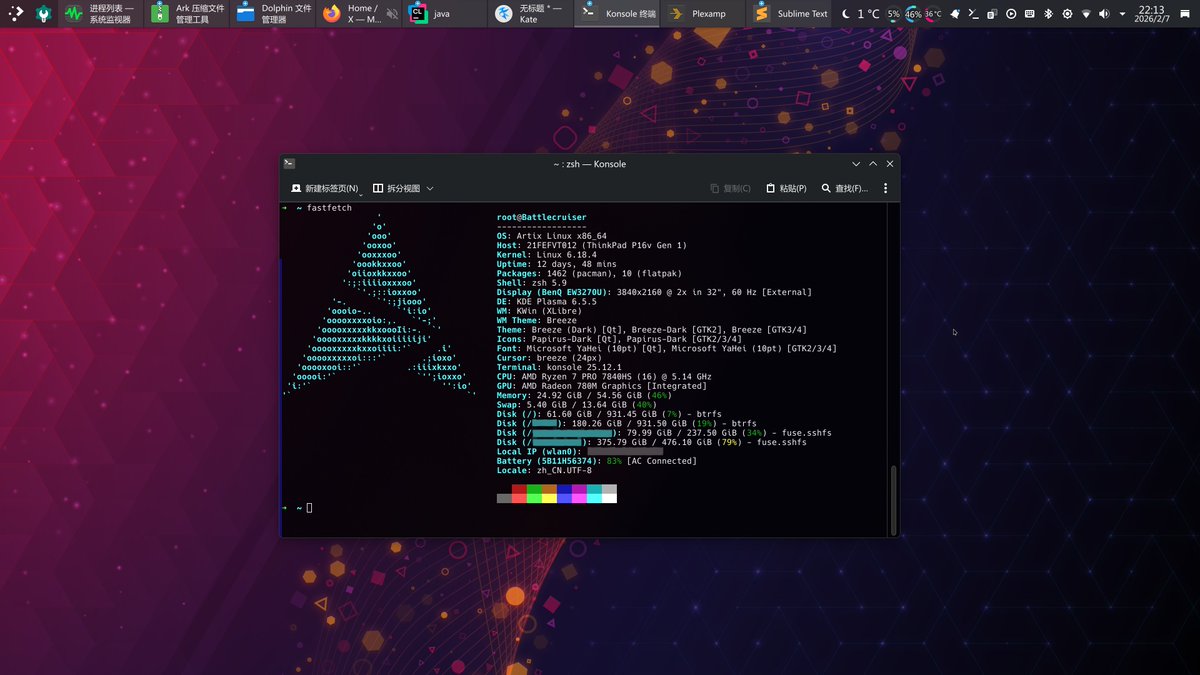Click the 'DE: KDE Plasma 6.5.5' line
The width and height of the screenshot is (1200, 675).
(x=547, y=301)
